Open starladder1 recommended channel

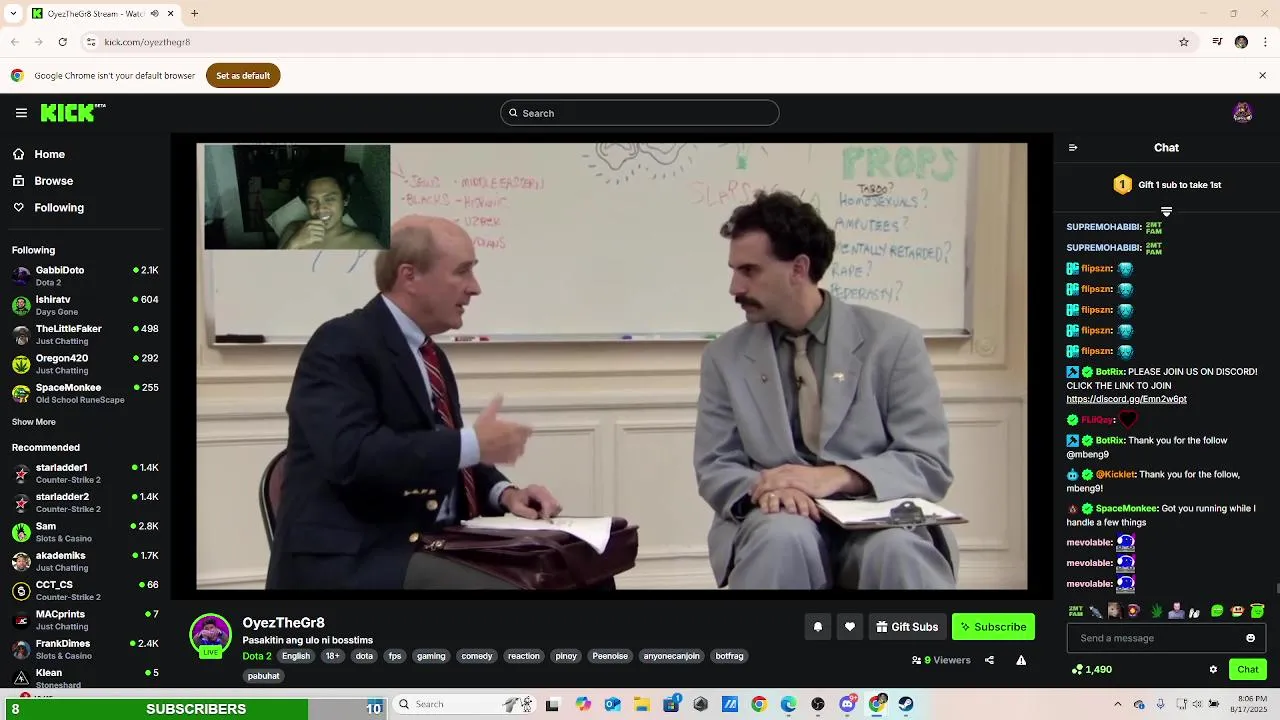pos(85,473)
